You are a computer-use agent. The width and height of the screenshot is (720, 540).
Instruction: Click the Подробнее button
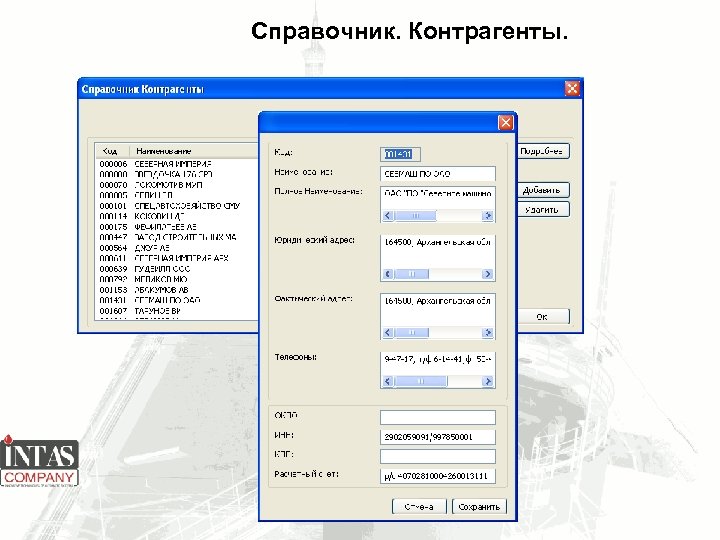pos(542,151)
